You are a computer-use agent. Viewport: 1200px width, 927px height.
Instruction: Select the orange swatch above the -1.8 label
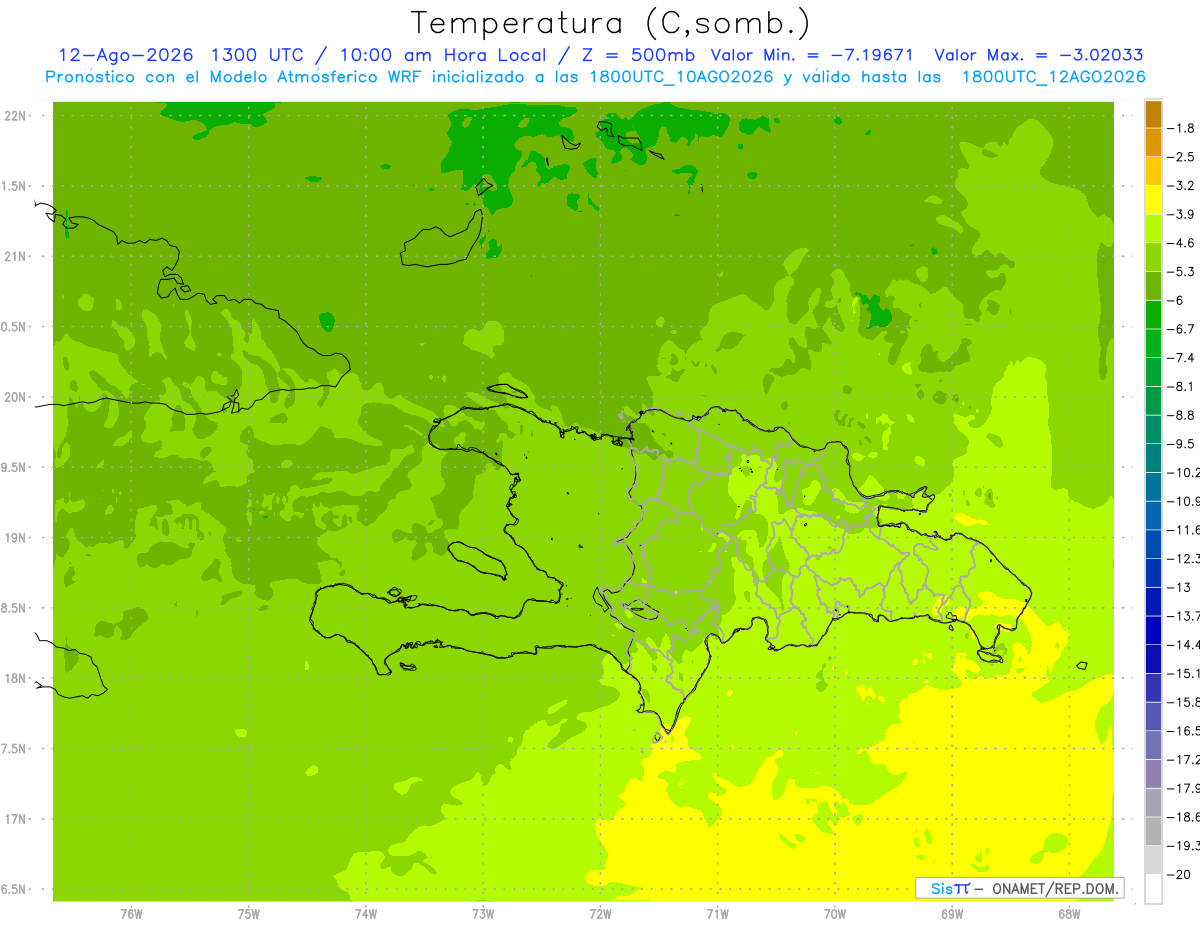[1153, 114]
